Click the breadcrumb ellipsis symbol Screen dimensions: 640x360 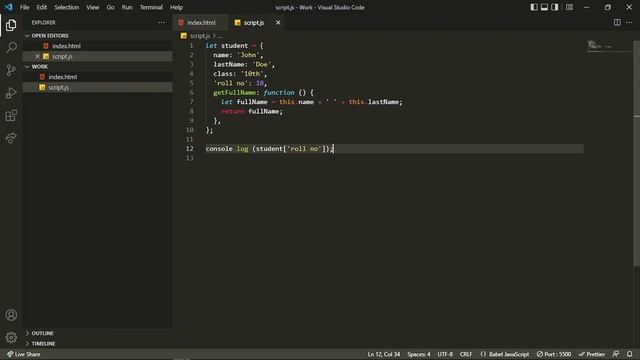[220, 36]
